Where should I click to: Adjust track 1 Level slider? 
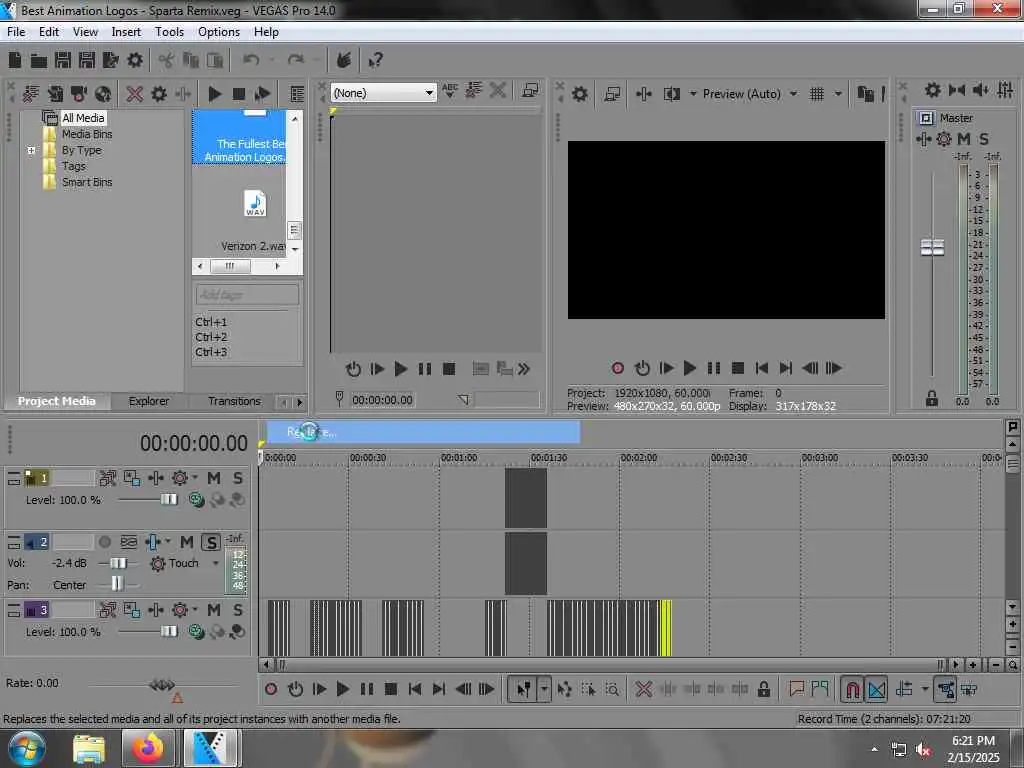pos(168,500)
